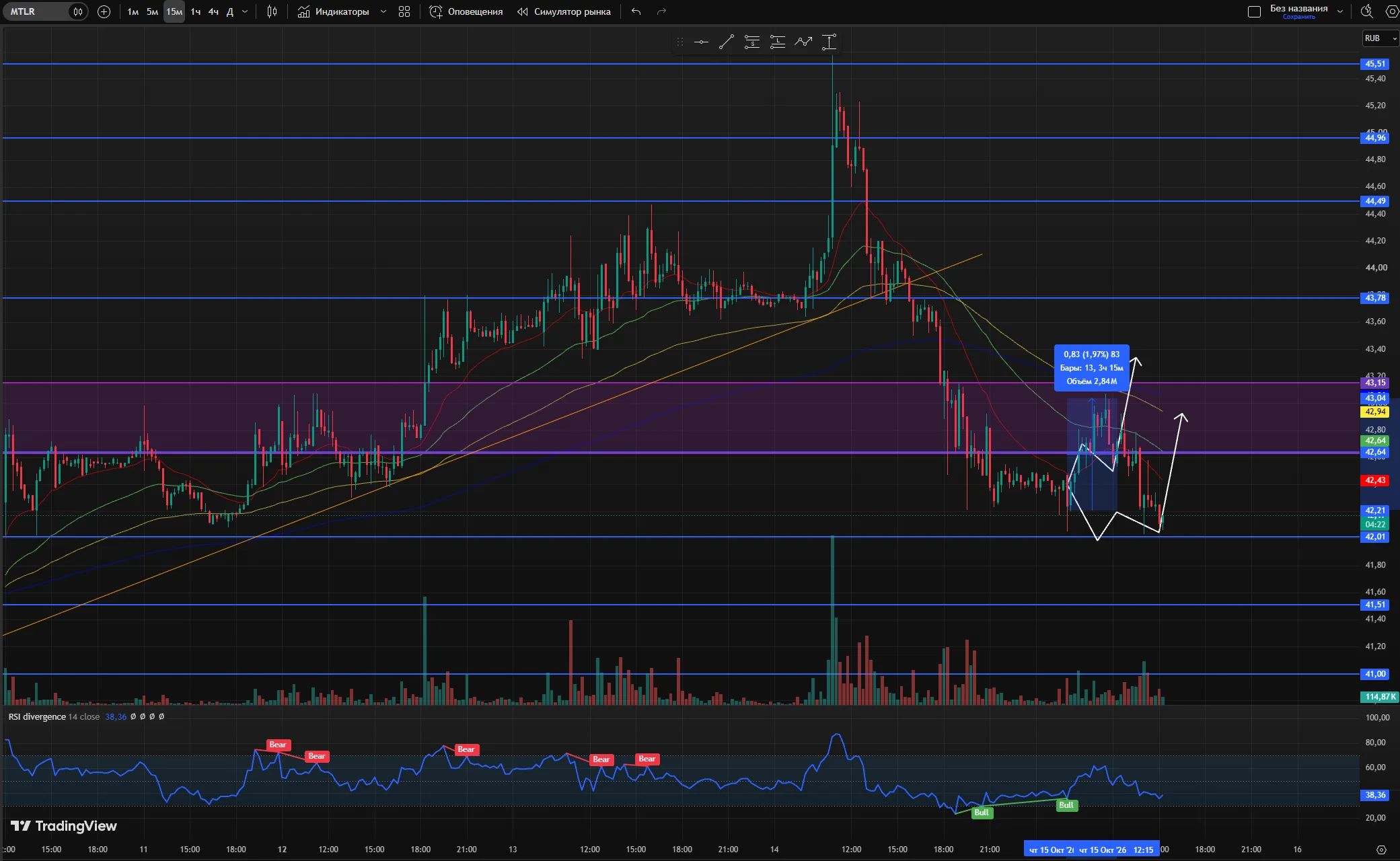Expand the favorite indicators dropdown arrow

pos(383,11)
